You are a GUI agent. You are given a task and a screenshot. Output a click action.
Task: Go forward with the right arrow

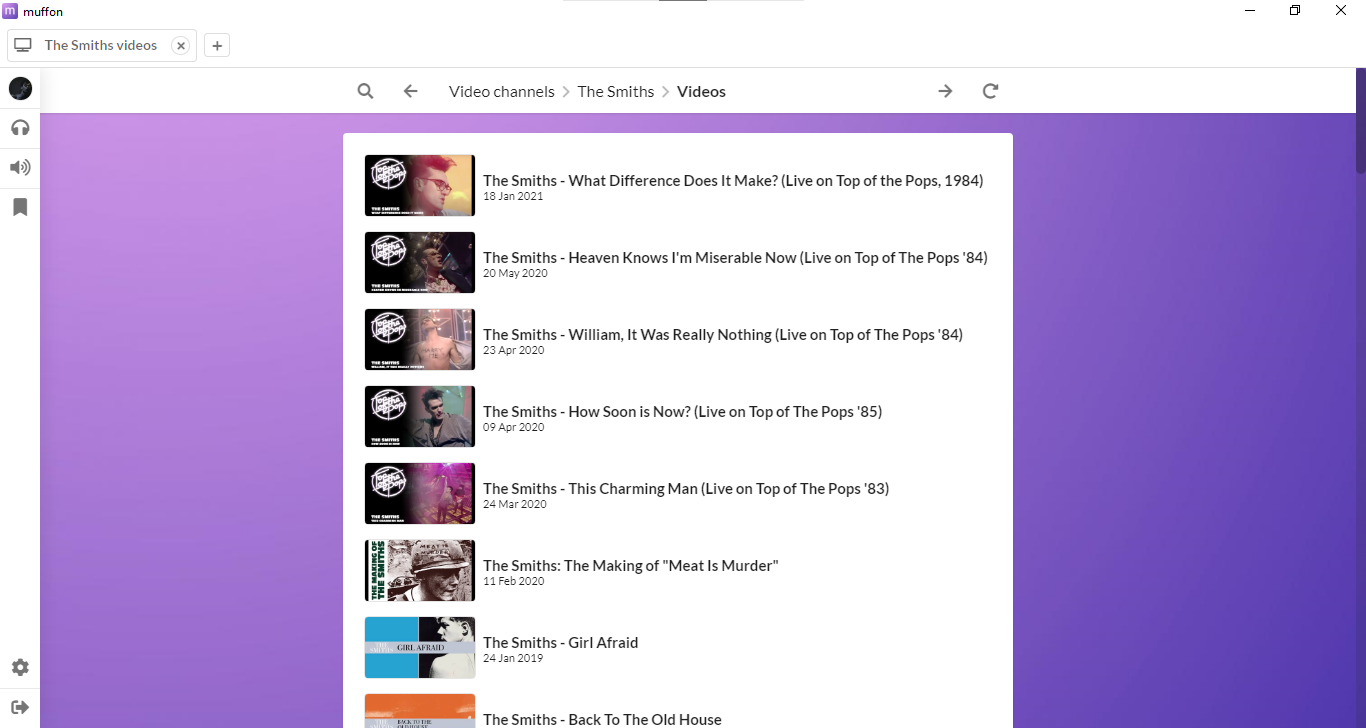[x=945, y=91]
